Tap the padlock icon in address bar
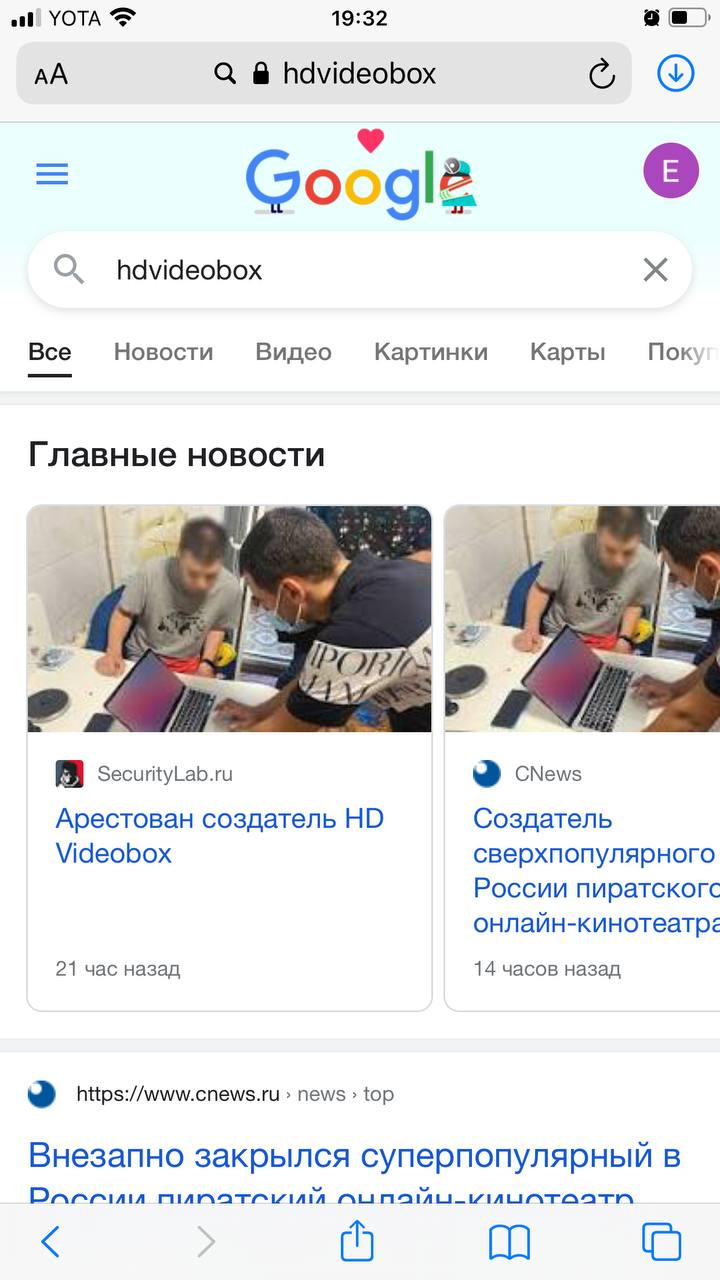Viewport: 720px width, 1280px height. pyautogui.click(x=261, y=73)
